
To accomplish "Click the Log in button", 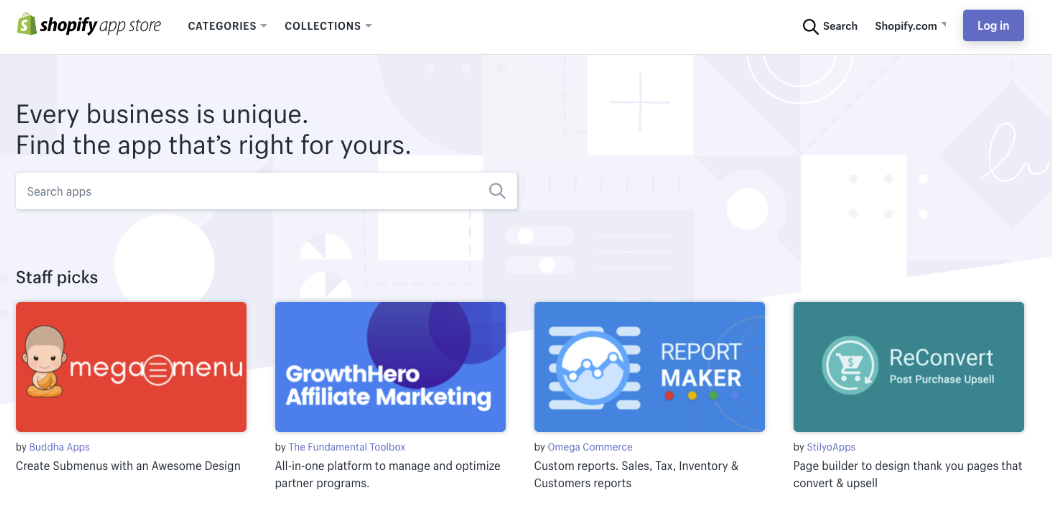I will [993, 26].
